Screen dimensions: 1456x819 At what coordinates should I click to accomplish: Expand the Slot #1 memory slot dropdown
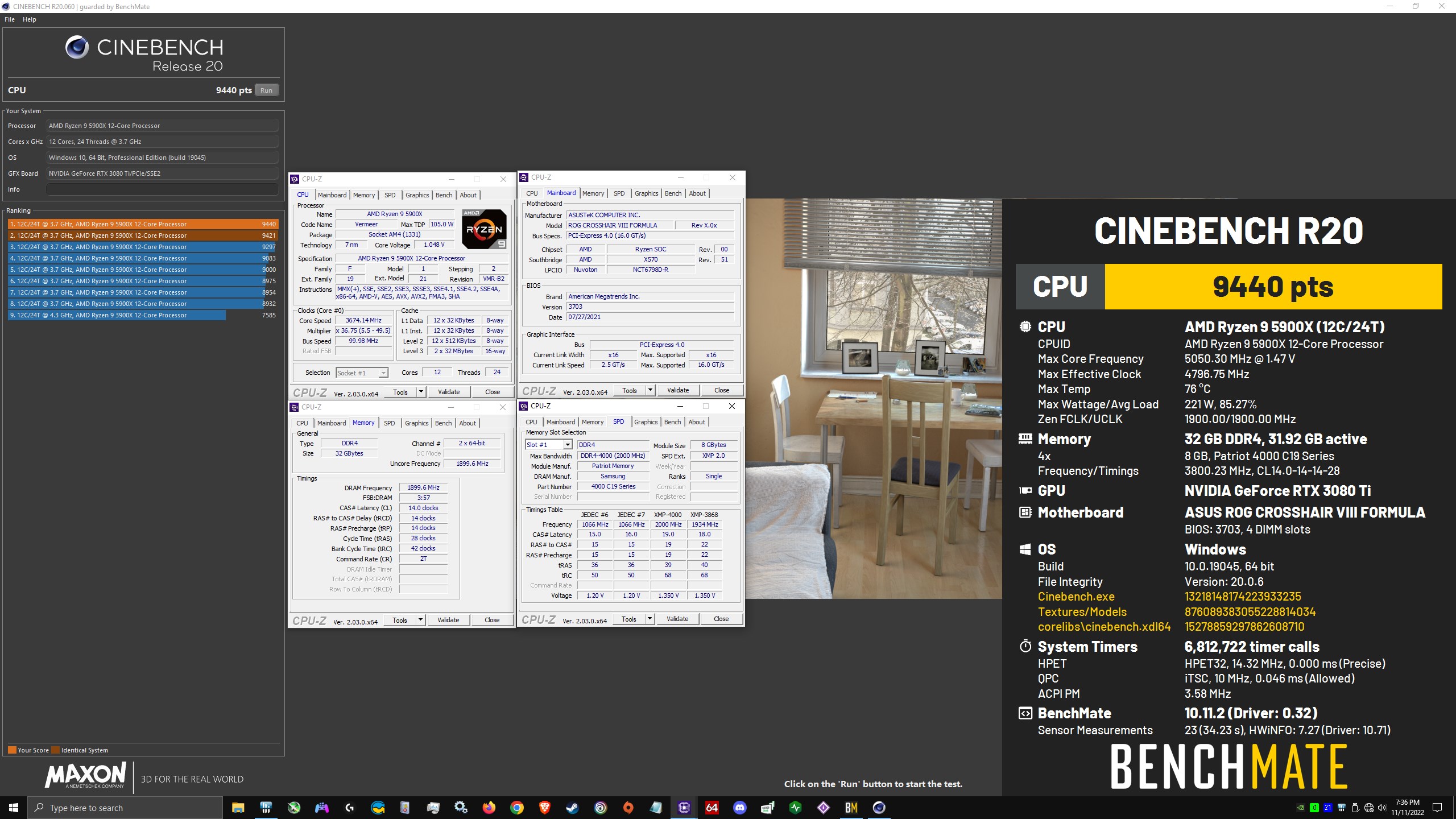567,445
